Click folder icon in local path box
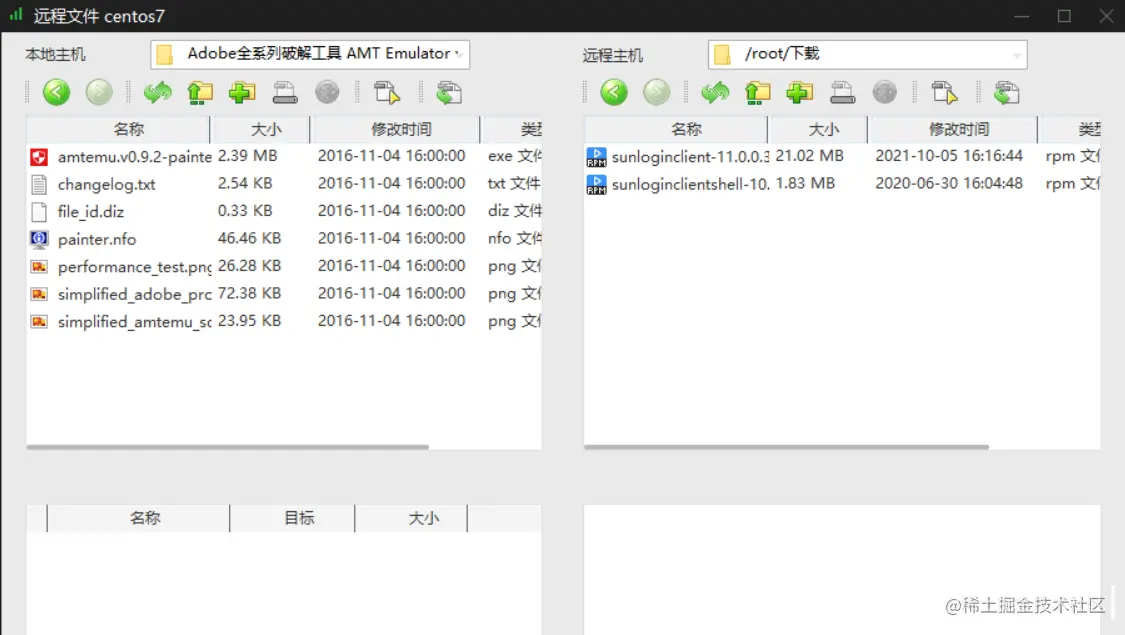 pyautogui.click(x=165, y=55)
